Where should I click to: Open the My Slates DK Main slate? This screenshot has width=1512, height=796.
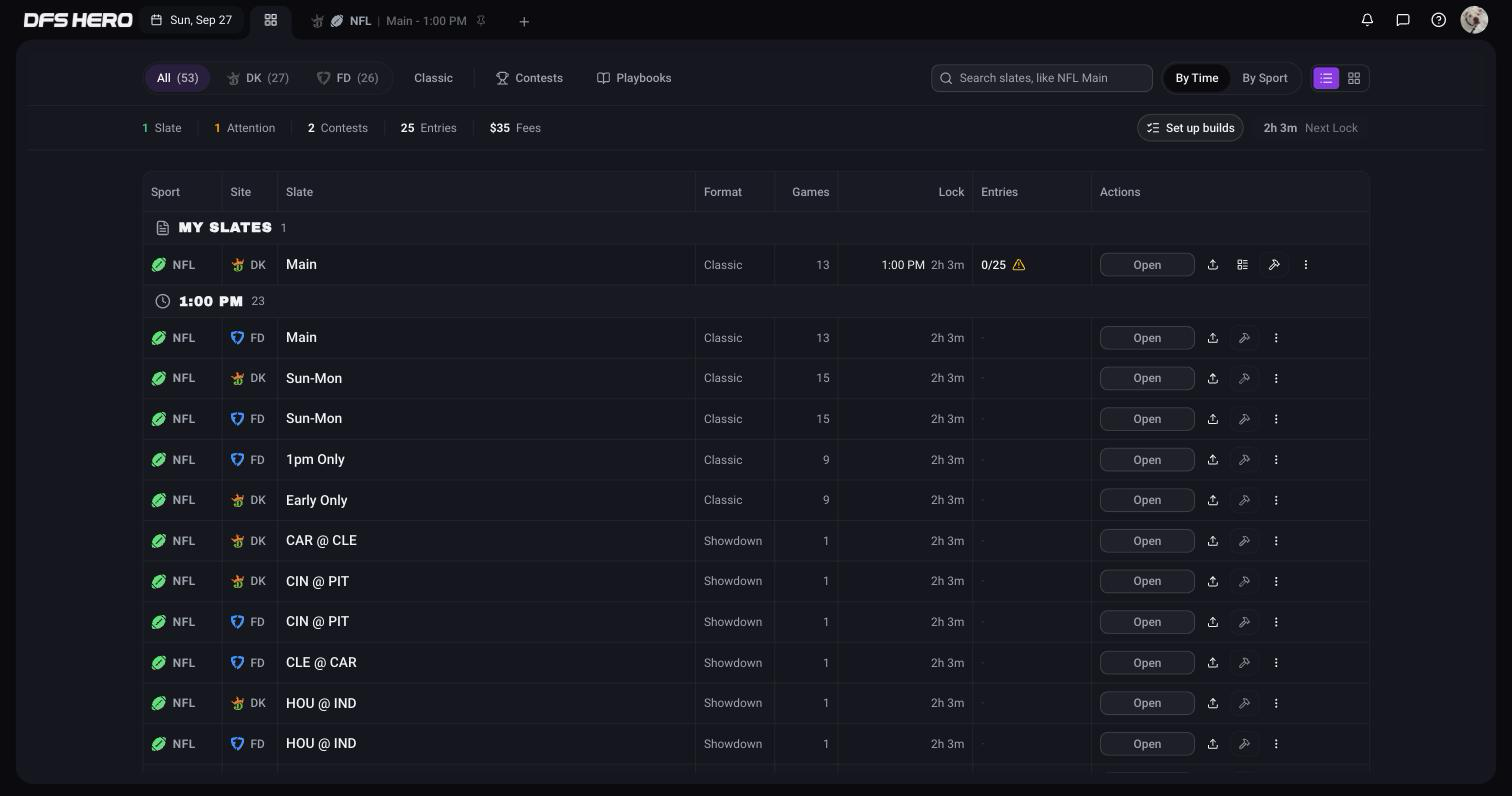[1147, 265]
